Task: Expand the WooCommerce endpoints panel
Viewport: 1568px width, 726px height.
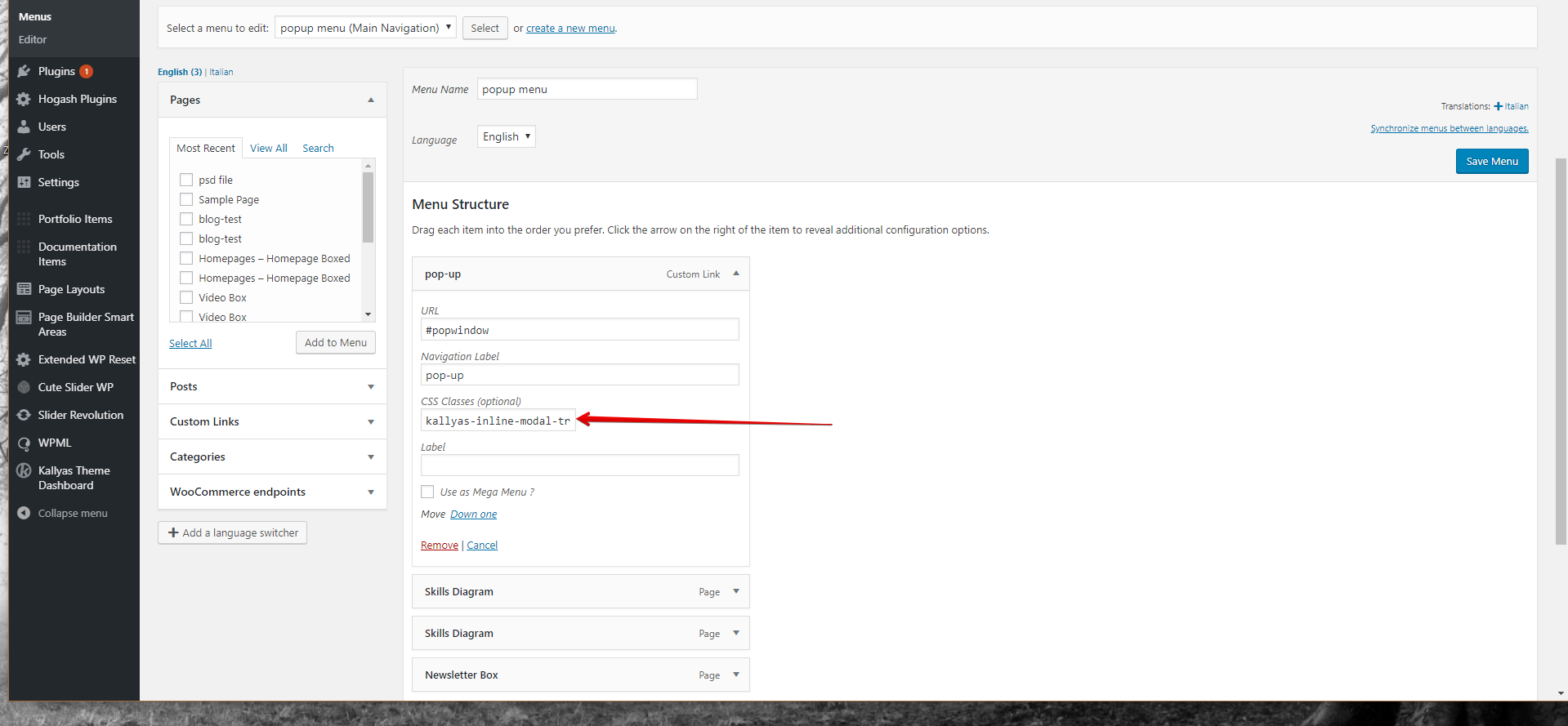Action: click(371, 492)
